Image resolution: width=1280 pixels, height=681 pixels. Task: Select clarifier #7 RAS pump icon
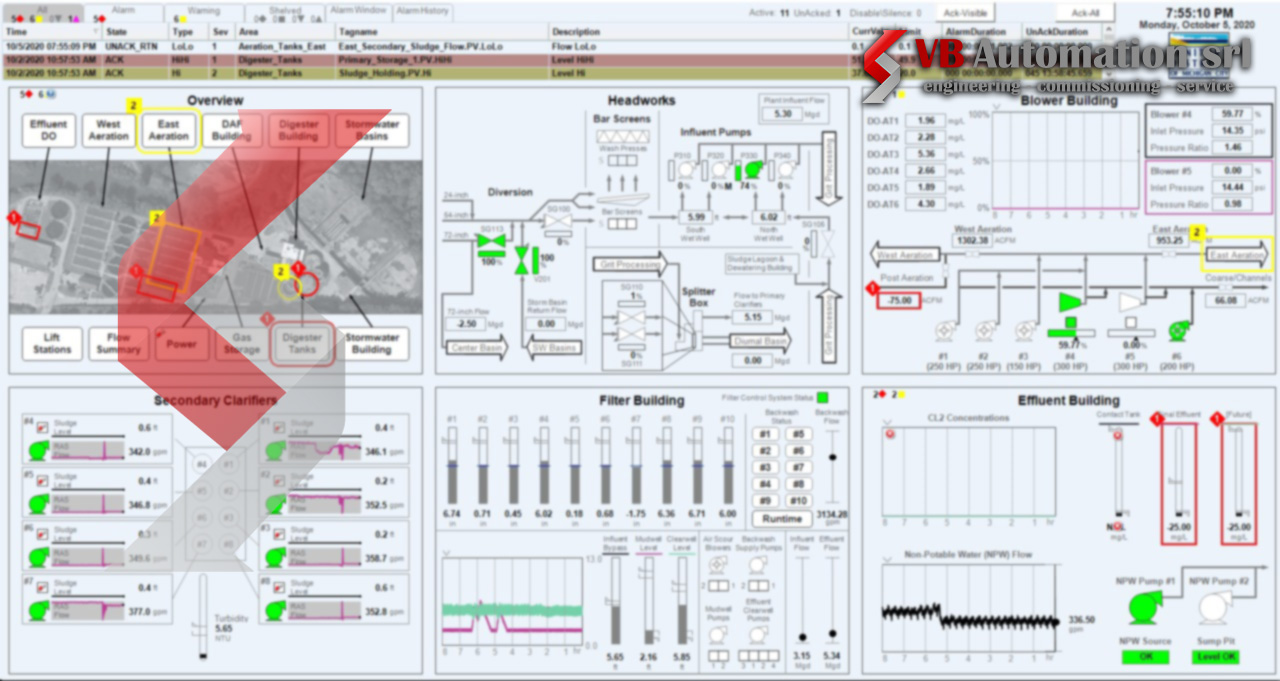[x=38, y=609]
